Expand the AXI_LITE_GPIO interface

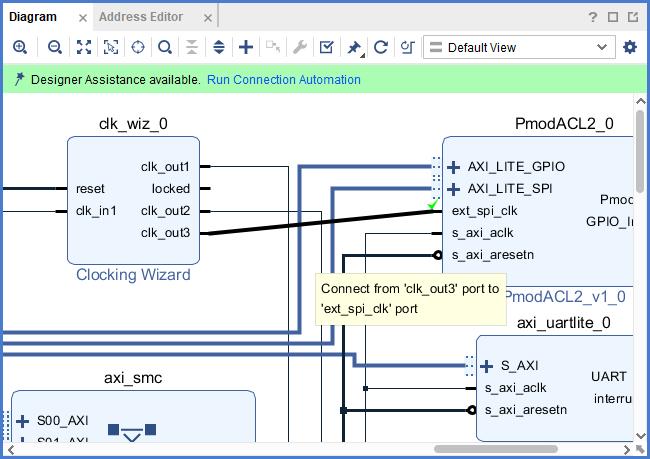click(x=454, y=167)
